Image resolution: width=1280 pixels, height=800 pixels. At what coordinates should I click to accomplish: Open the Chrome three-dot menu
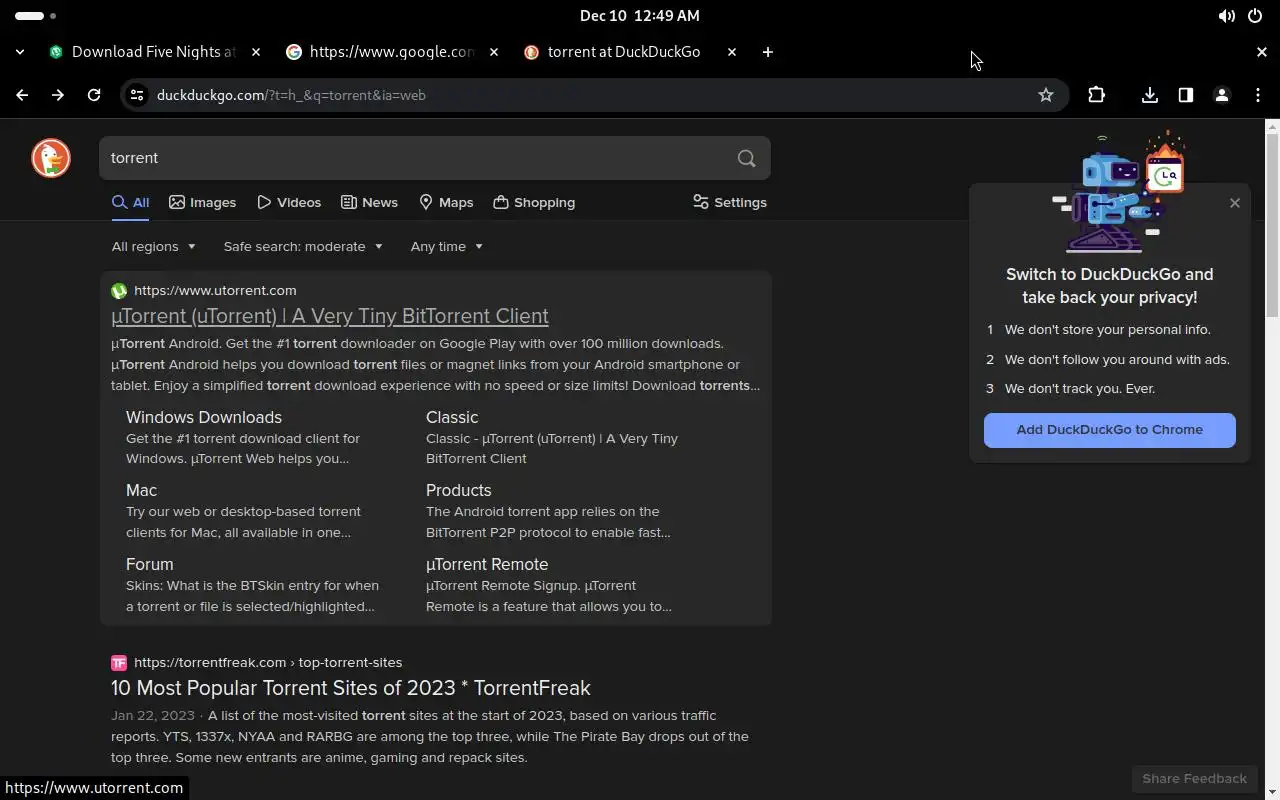tap(1258, 95)
